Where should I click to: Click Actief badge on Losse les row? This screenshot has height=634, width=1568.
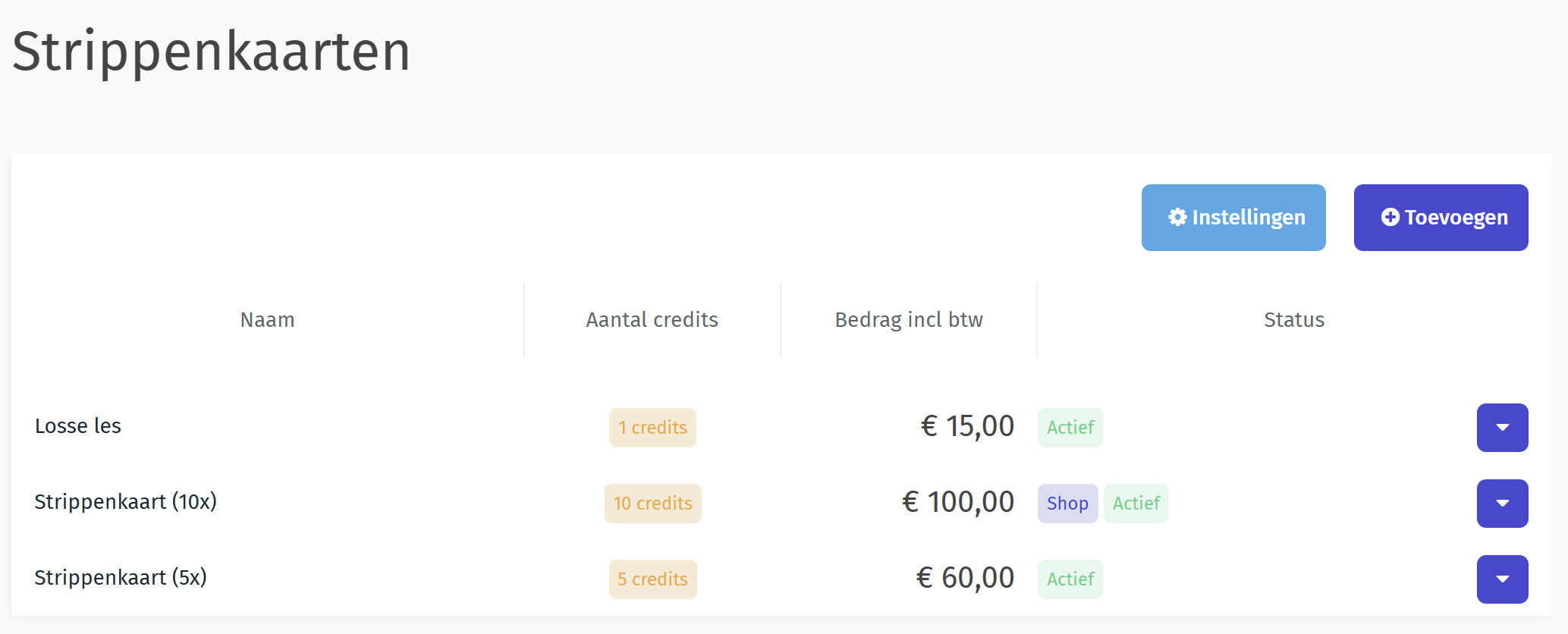coord(1070,428)
